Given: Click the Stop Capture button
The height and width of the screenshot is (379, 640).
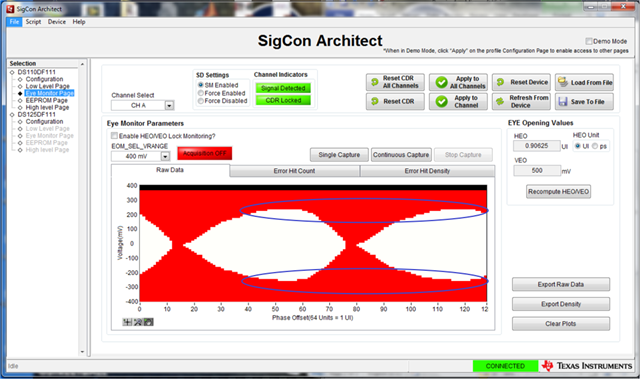Looking at the screenshot, I should click(463, 155).
